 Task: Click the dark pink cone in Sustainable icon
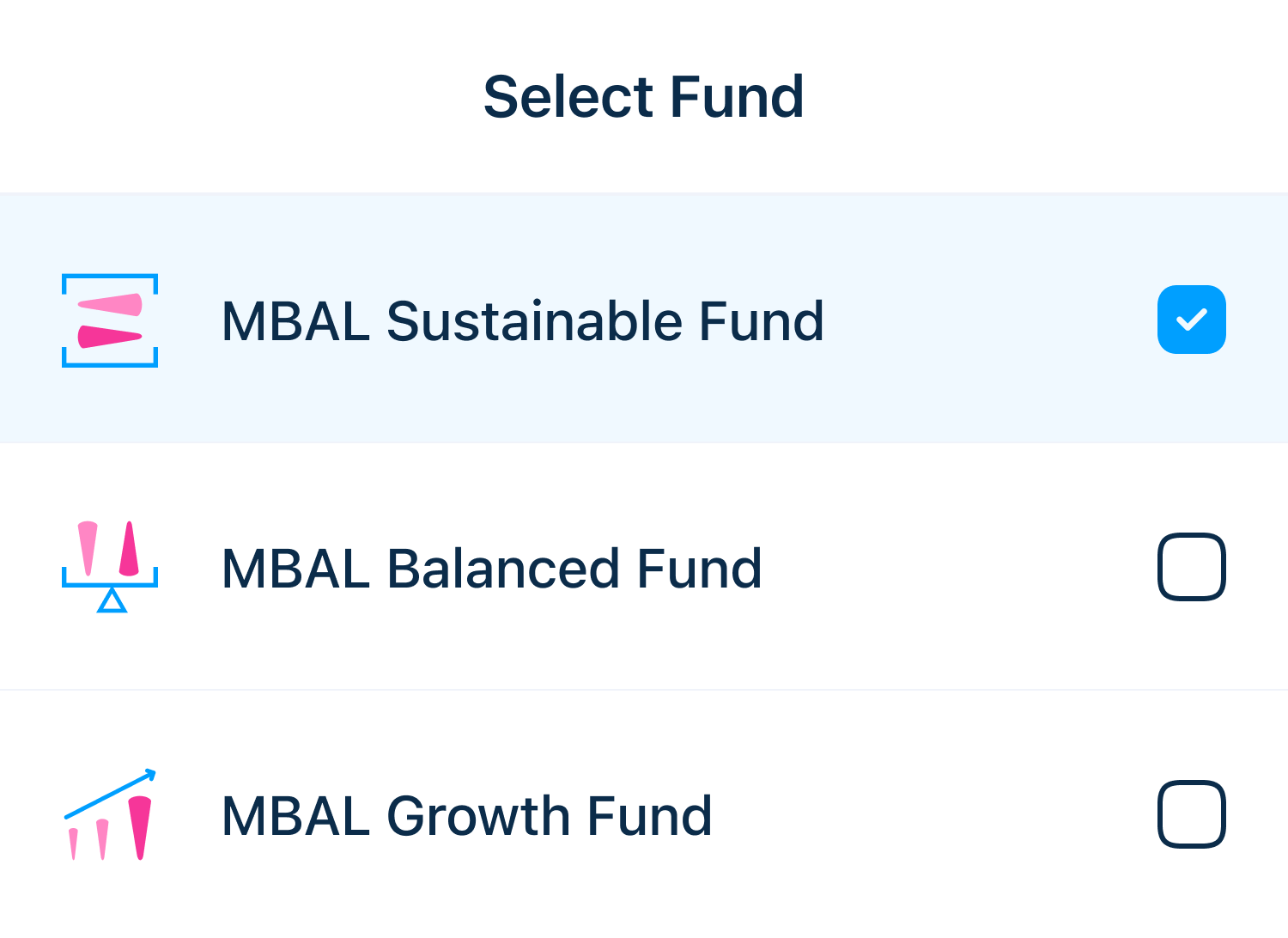[x=109, y=337]
